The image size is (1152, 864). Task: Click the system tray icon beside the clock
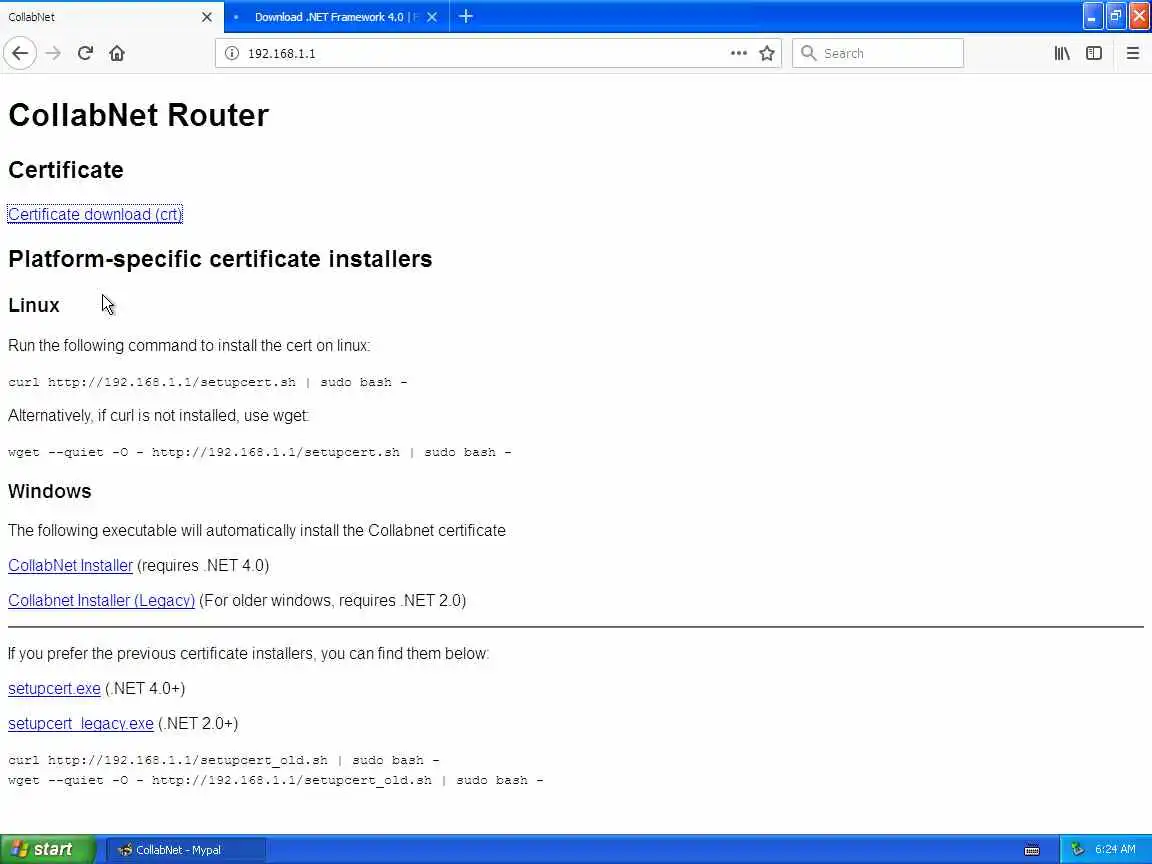tap(1077, 849)
